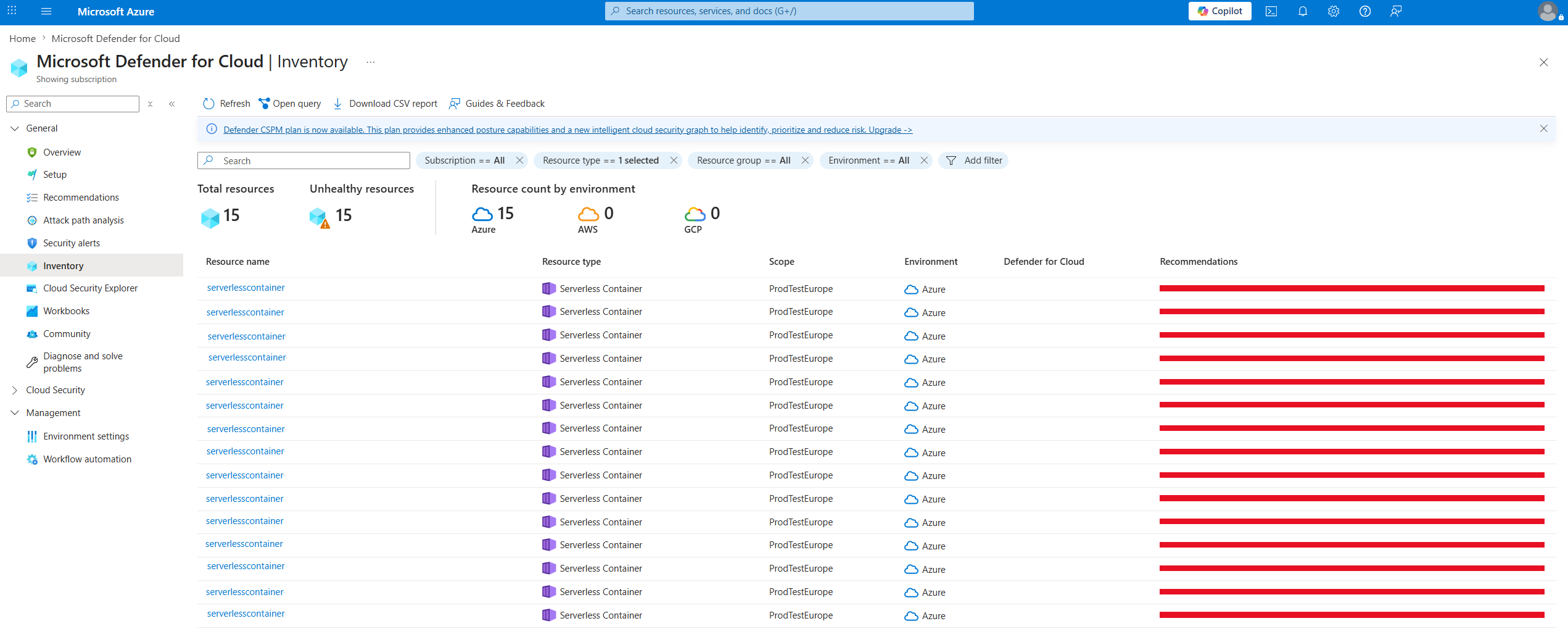Click the Community icon in the sidebar
This screenshot has width=1568, height=642.
point(32,334)
